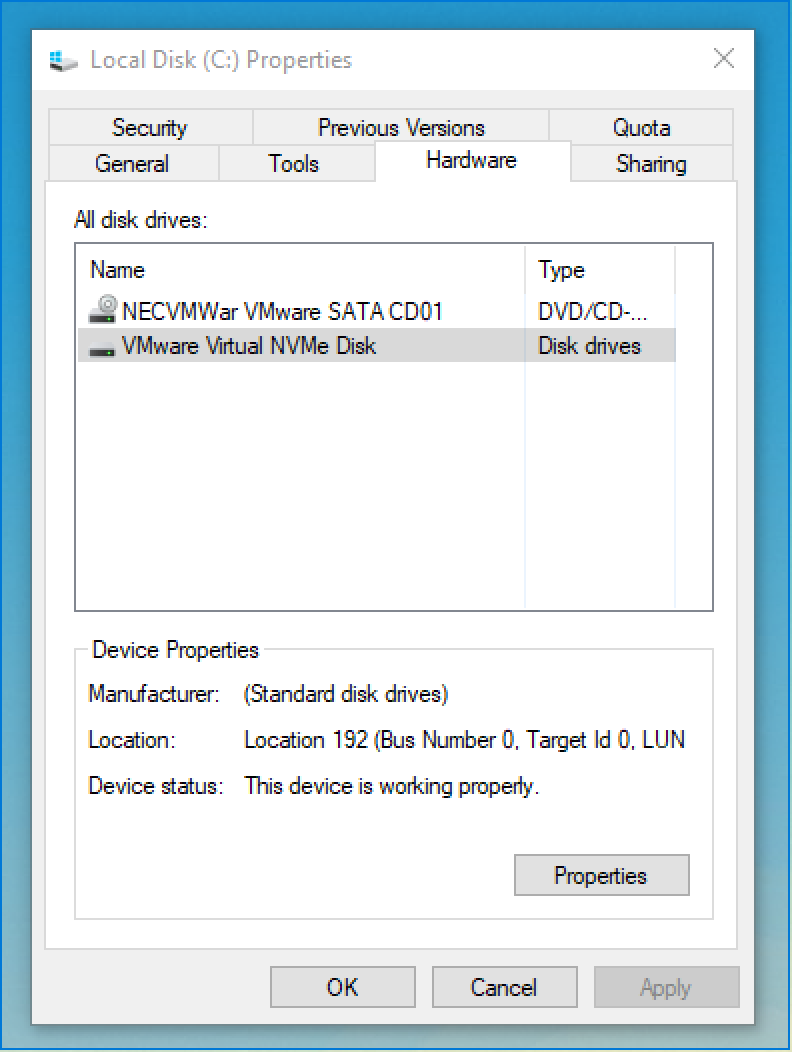
Task: Switch to the General tab
Action: coord(132,164)
